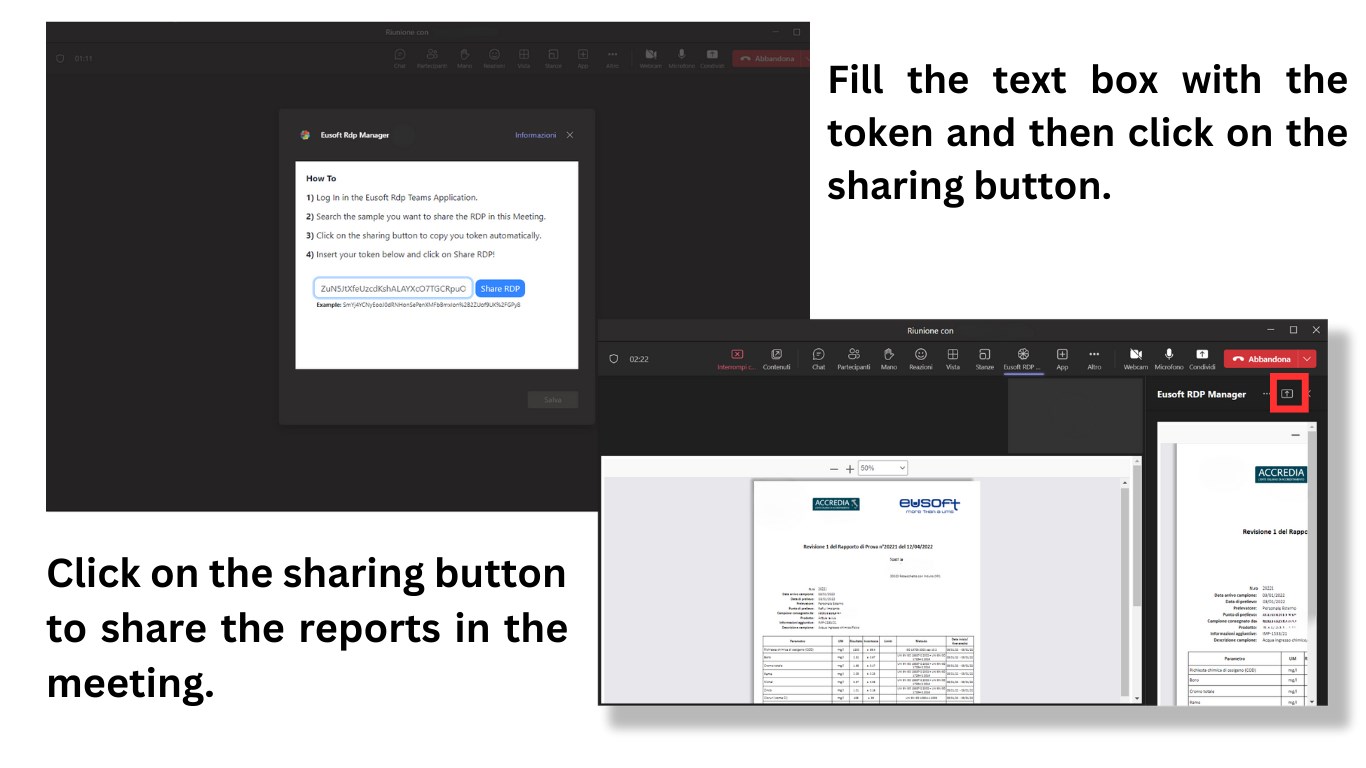Click Eusoft Rdp Manager app logo in dialog
The image size is (1366, 768).
pos(305,135)
